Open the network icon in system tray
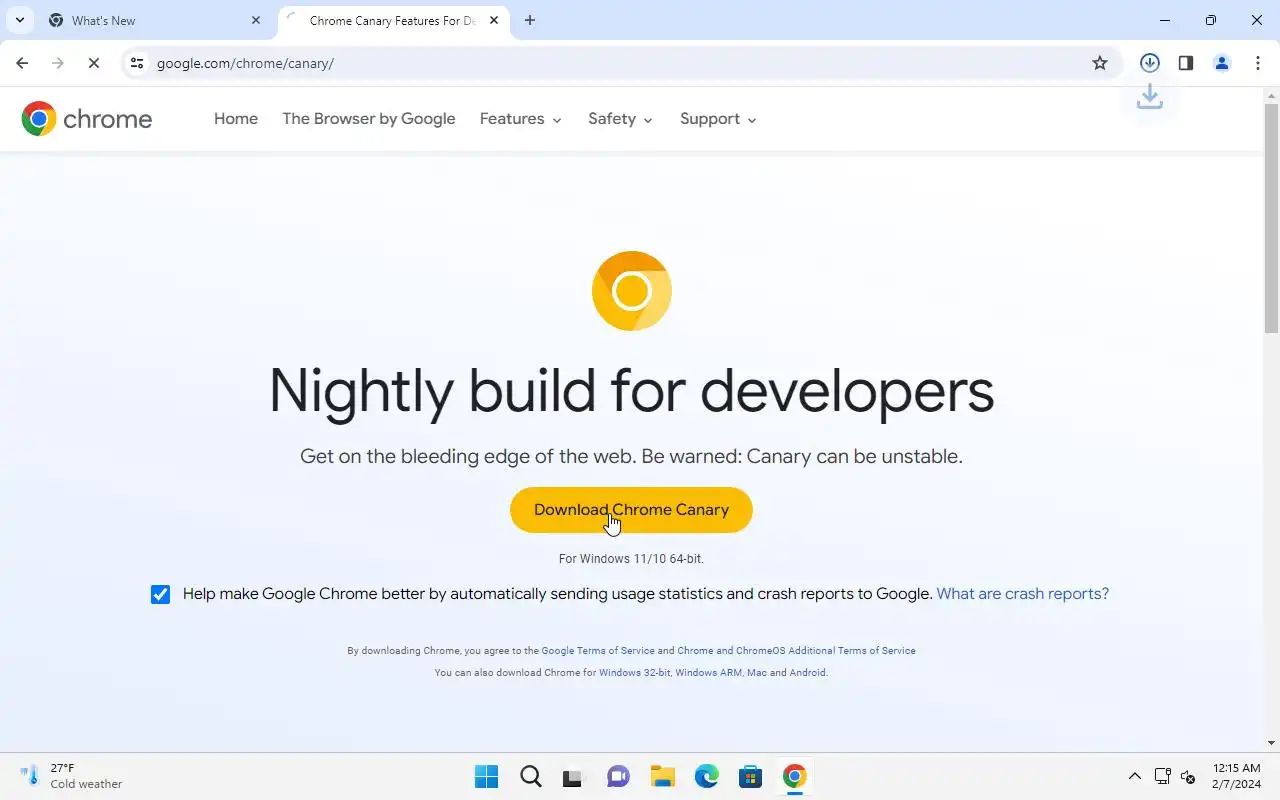 tap(1162, 776)
